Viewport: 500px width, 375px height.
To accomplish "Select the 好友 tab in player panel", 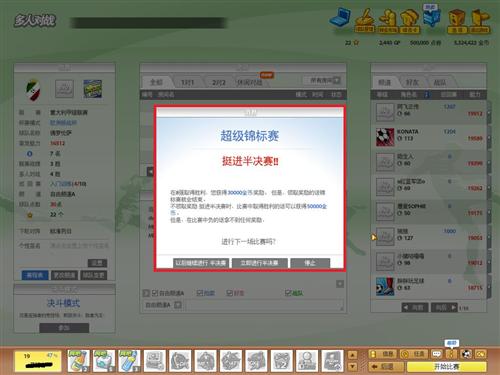I will (412, 83).
